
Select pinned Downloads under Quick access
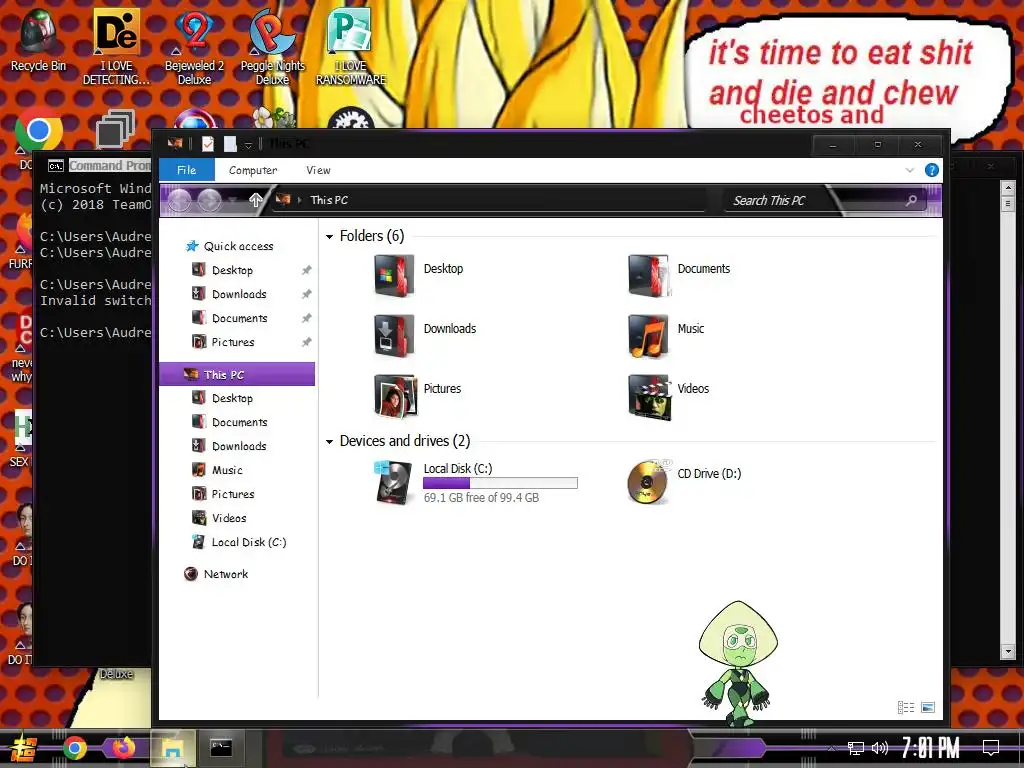point(239,295)
